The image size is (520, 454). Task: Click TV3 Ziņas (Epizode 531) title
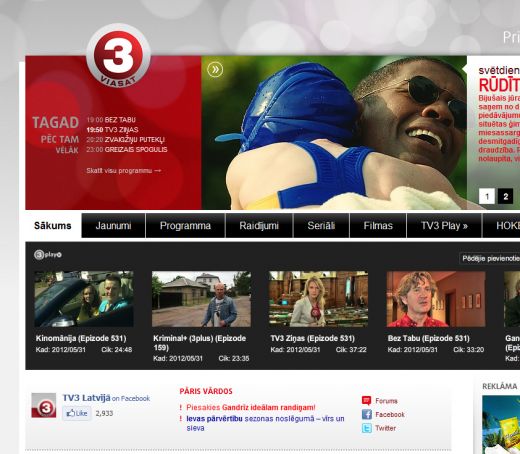pyautogui.click(x=313, y=338)
